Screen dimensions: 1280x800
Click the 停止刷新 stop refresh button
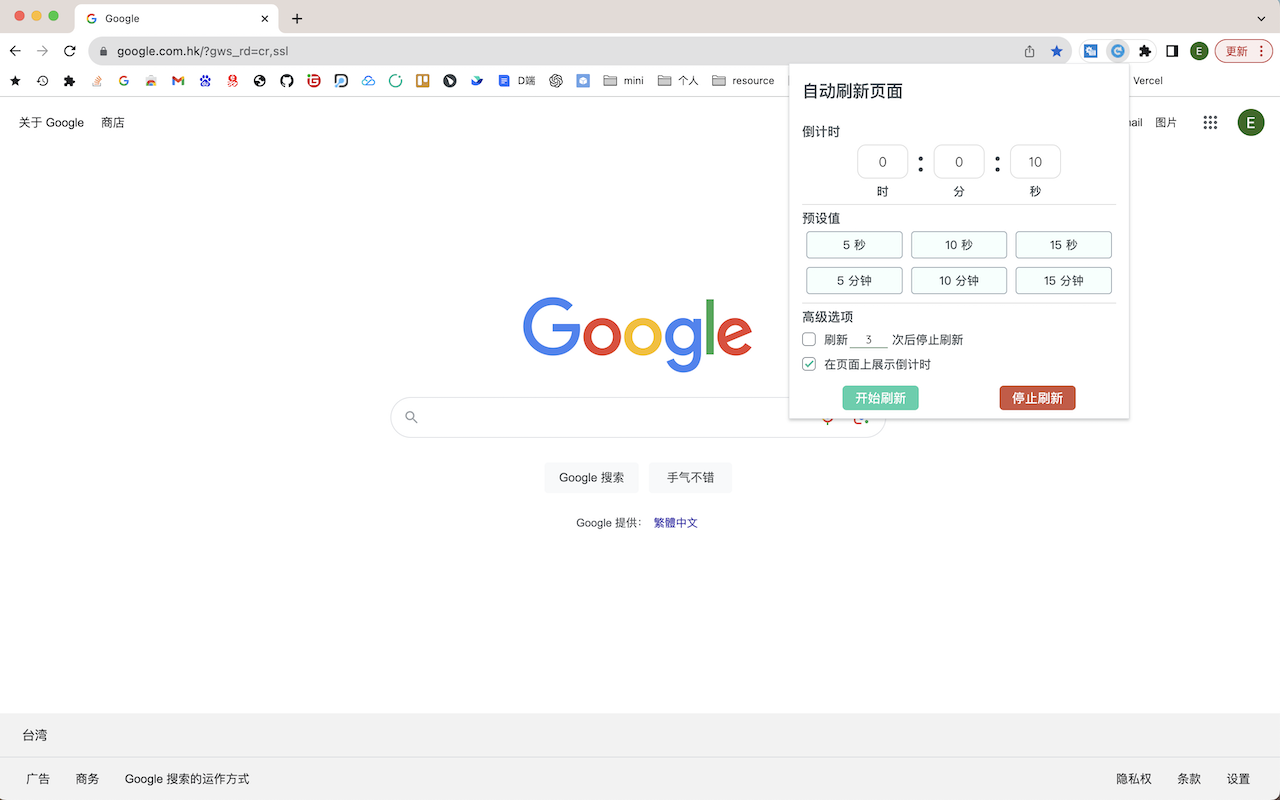click(1037, 398)
